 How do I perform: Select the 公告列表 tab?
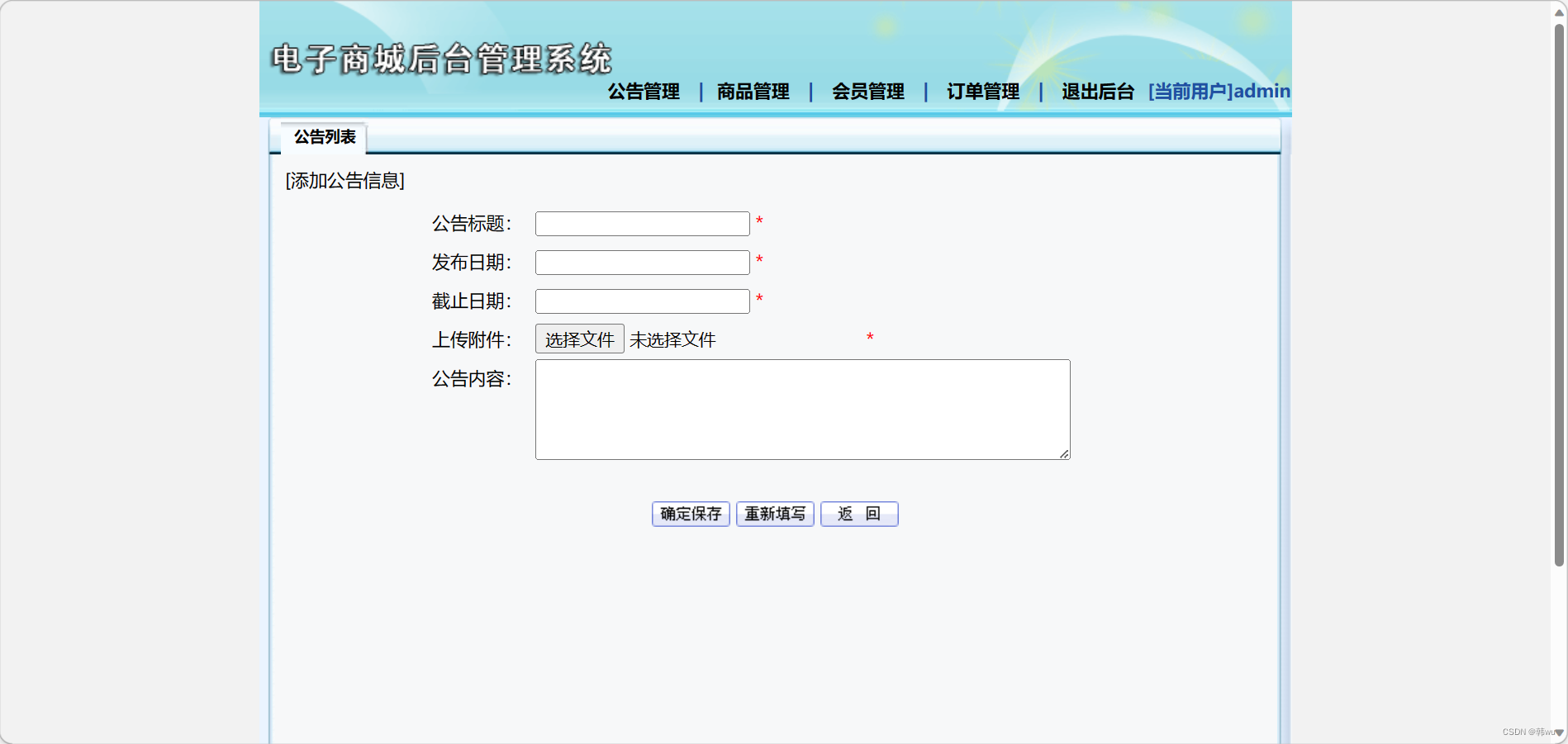[x=324, y=137]
